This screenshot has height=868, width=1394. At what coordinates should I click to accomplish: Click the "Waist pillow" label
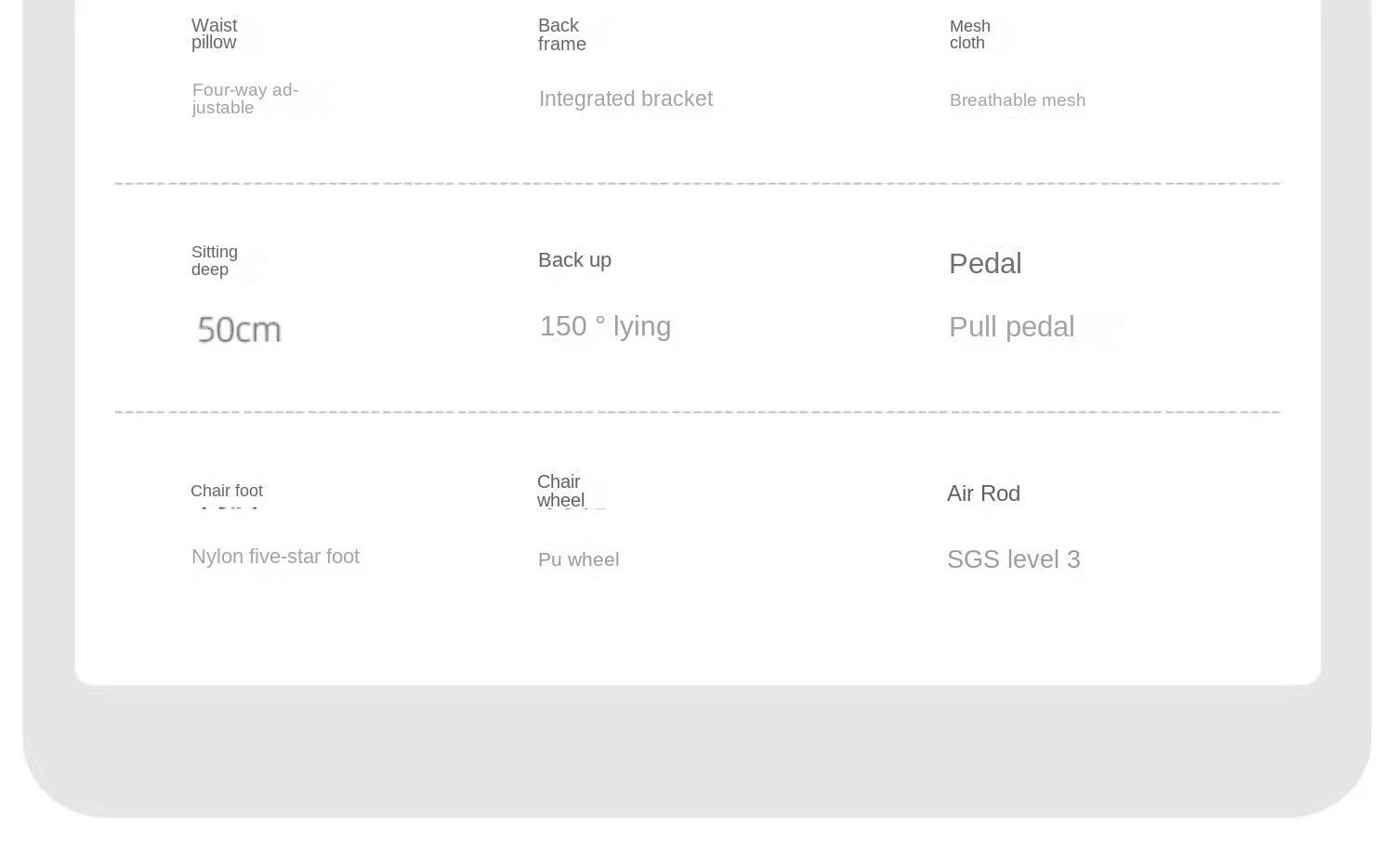(x=214, y=33)
